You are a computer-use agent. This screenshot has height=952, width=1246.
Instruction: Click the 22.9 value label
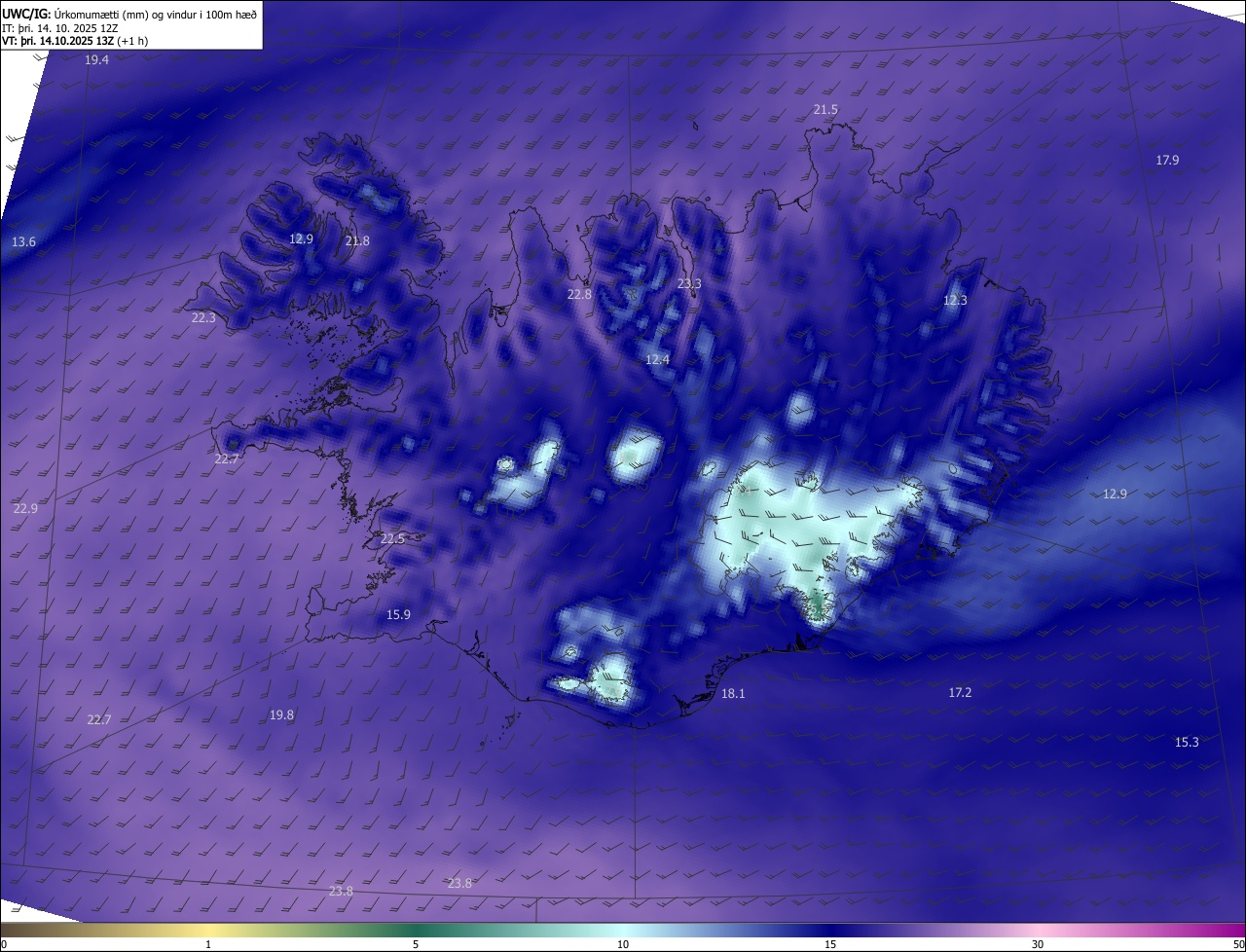[25, 508]
